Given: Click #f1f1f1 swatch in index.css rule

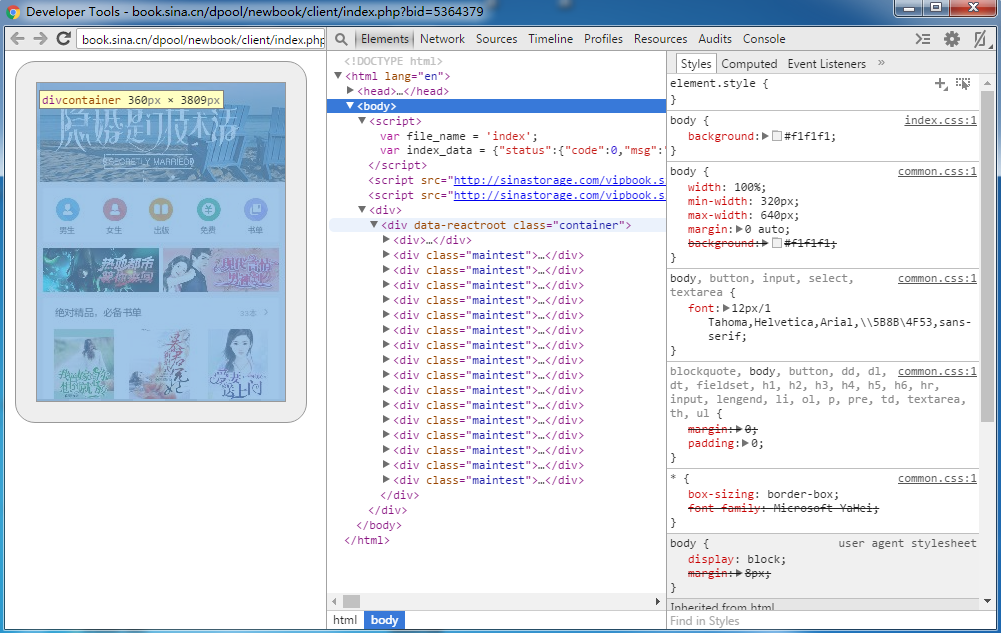Looking at the screenshot, I should [777, 136].
